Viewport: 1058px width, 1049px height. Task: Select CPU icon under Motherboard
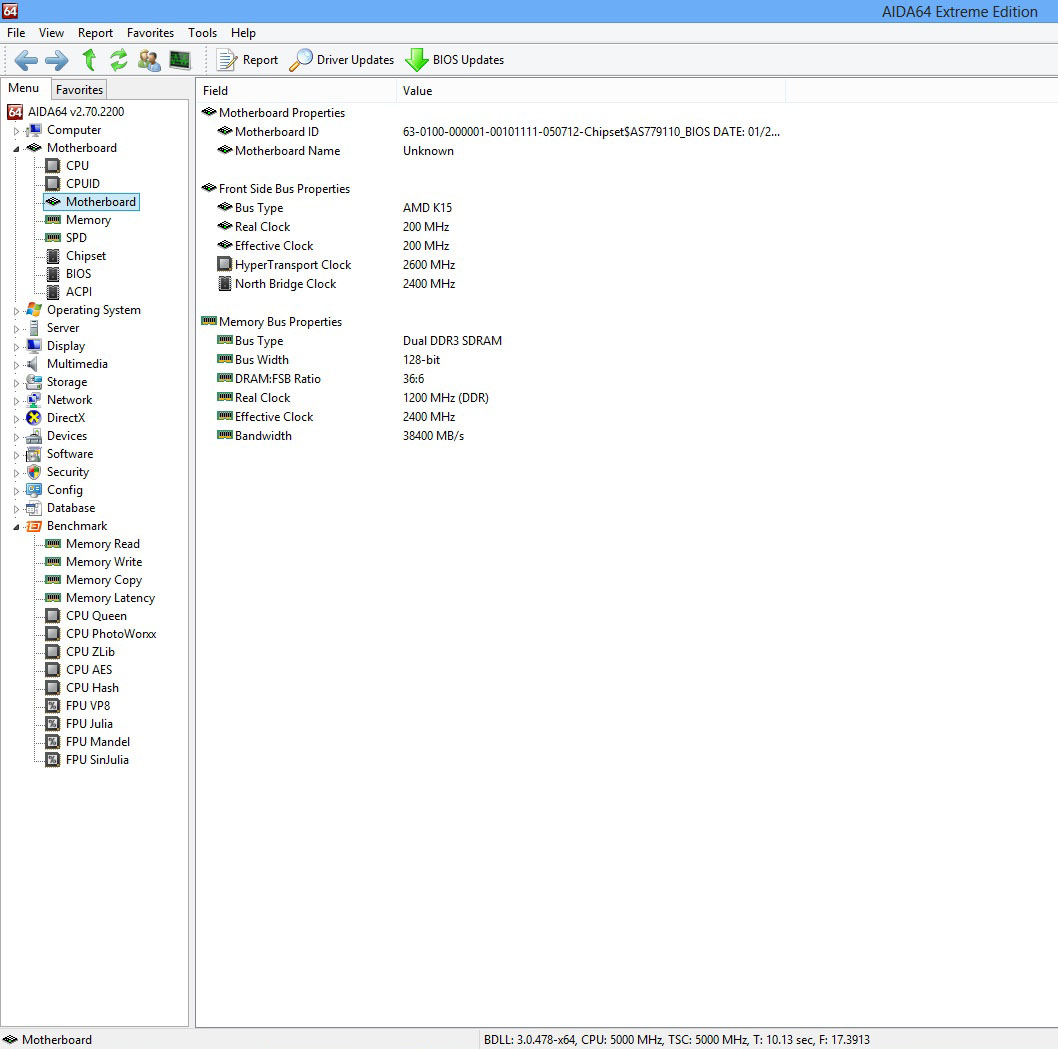[53, 166]
